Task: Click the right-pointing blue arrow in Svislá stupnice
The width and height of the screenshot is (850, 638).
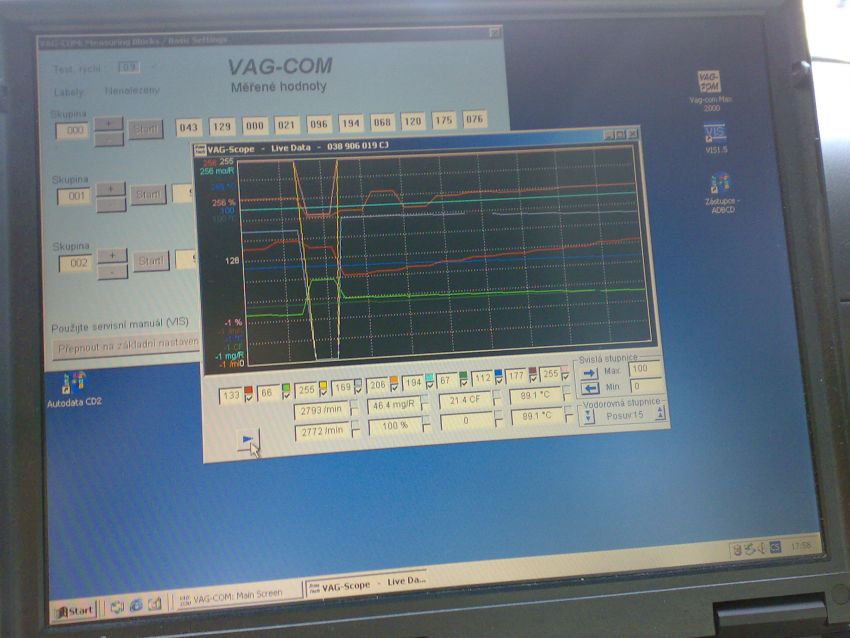Action: pos(590,373)
